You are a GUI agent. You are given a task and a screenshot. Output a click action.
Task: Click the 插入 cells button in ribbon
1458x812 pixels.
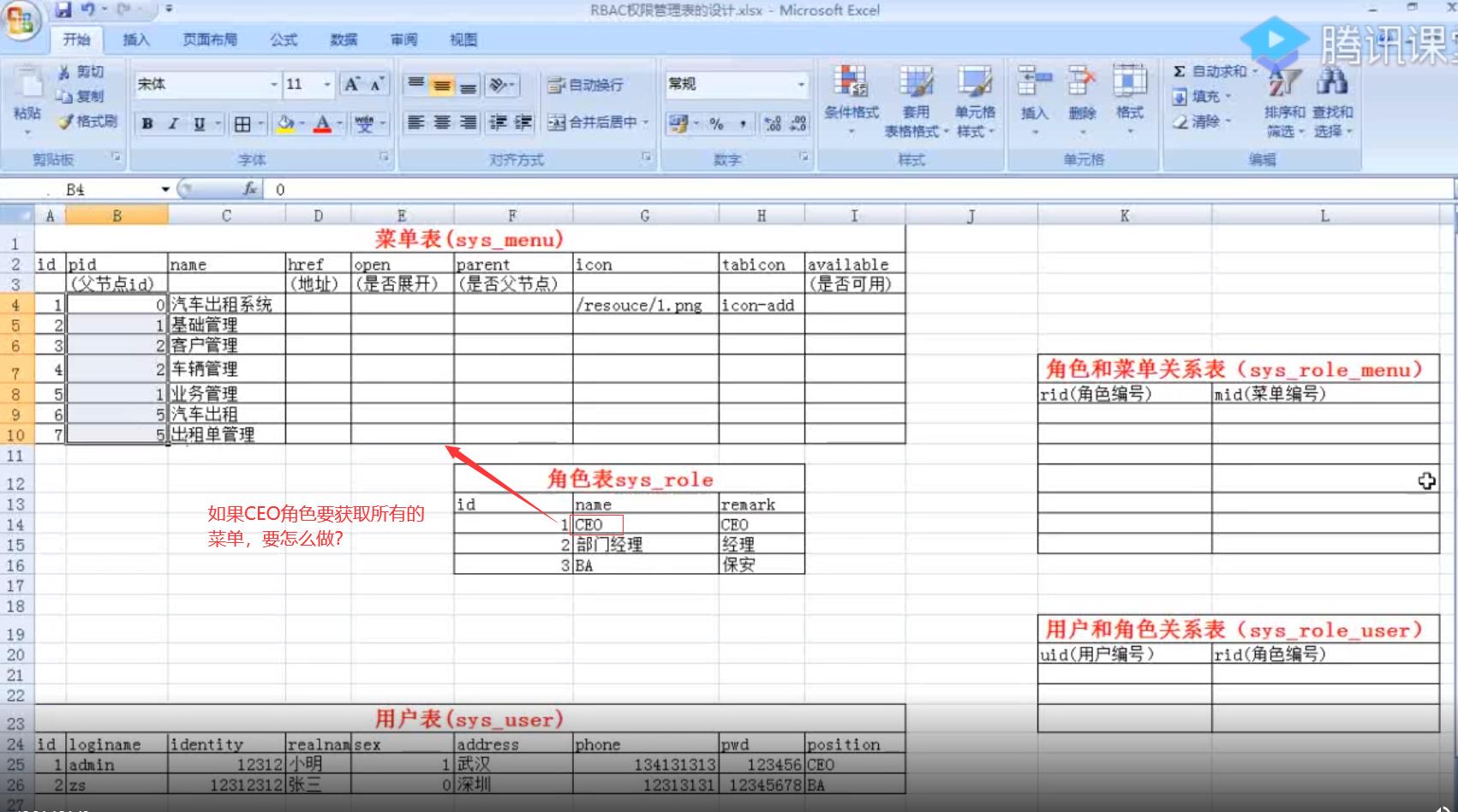(1035, 101)
